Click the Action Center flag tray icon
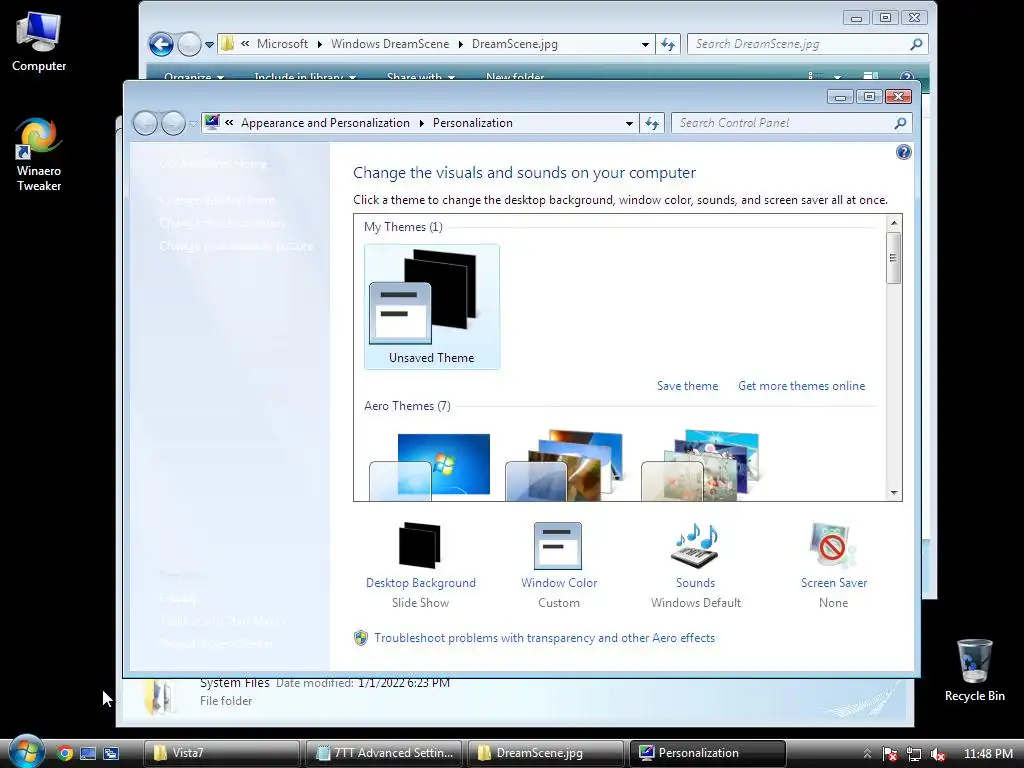 click(890, 754)
